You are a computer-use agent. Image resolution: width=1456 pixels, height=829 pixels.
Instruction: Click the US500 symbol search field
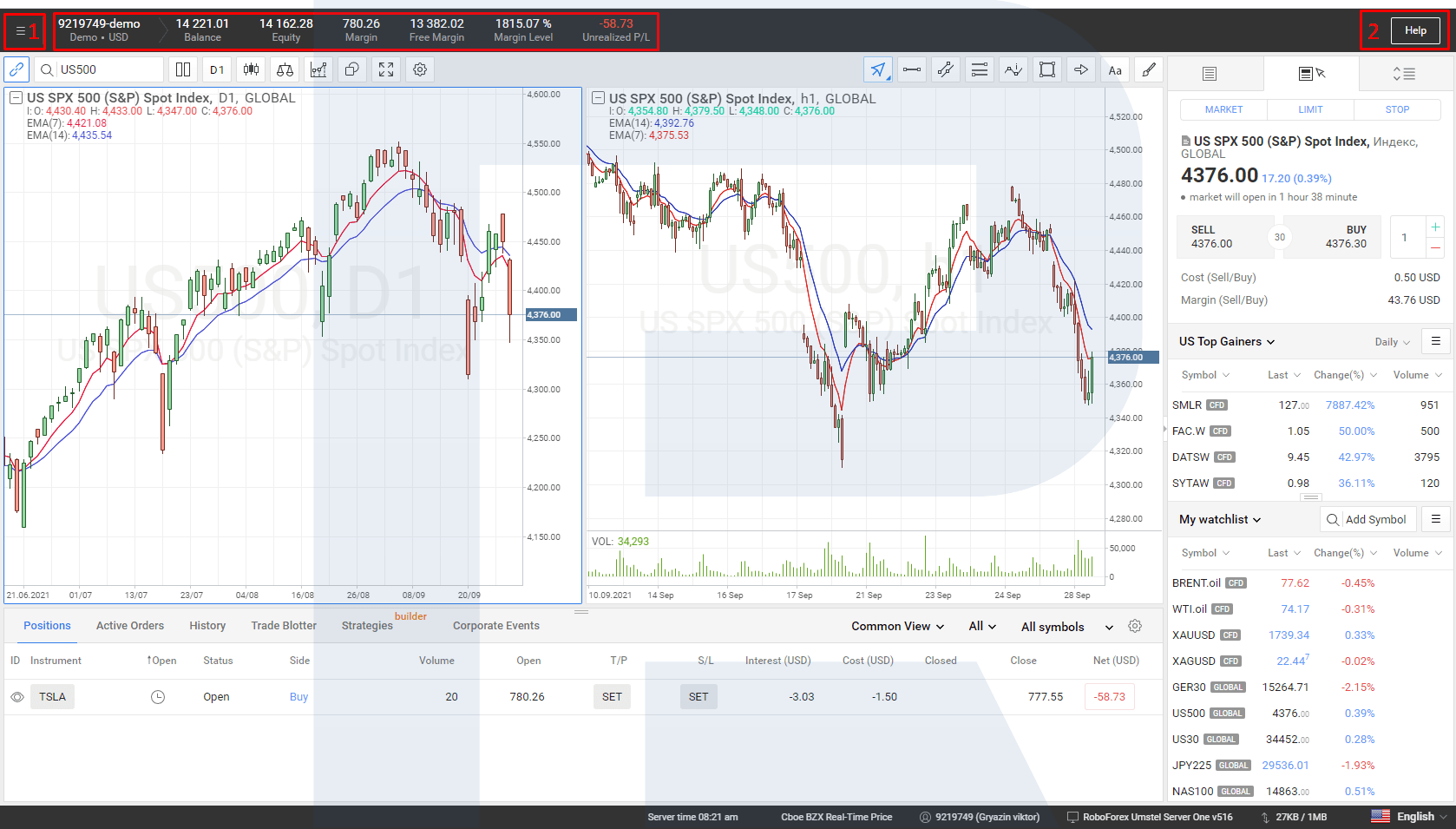pos(100,69)
